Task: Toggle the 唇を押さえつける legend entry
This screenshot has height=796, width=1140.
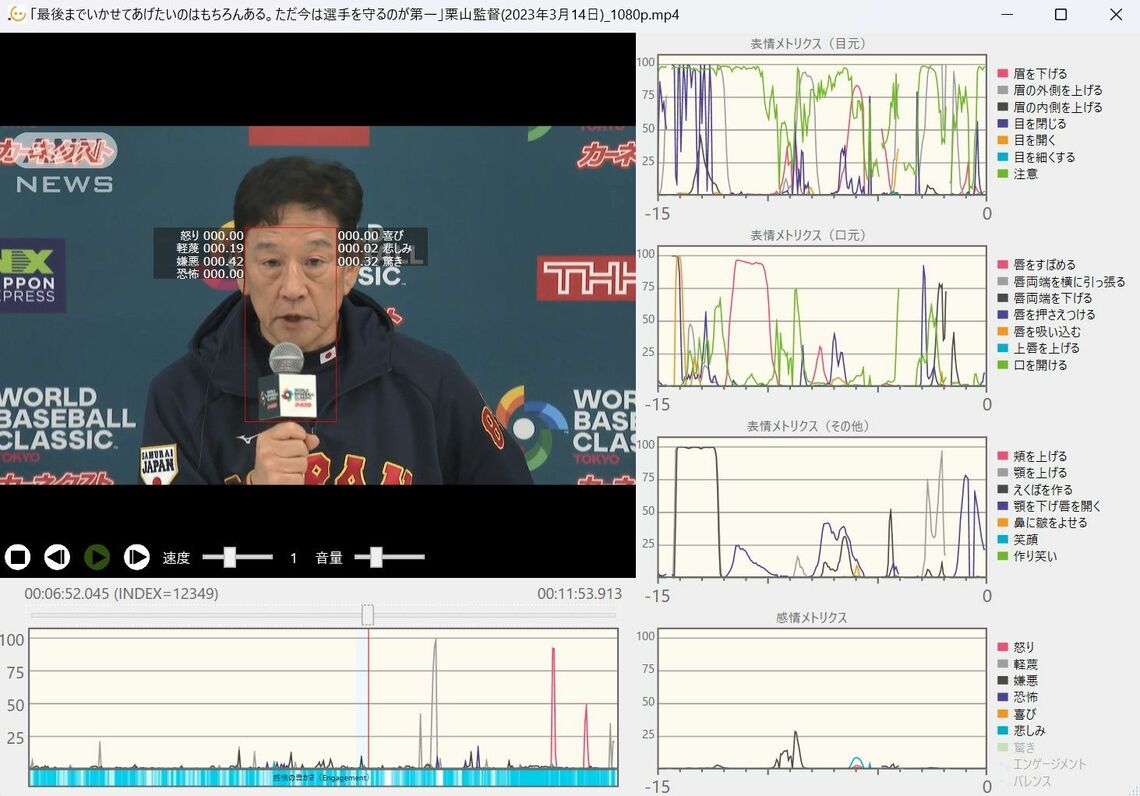Action: (1045, 315)
